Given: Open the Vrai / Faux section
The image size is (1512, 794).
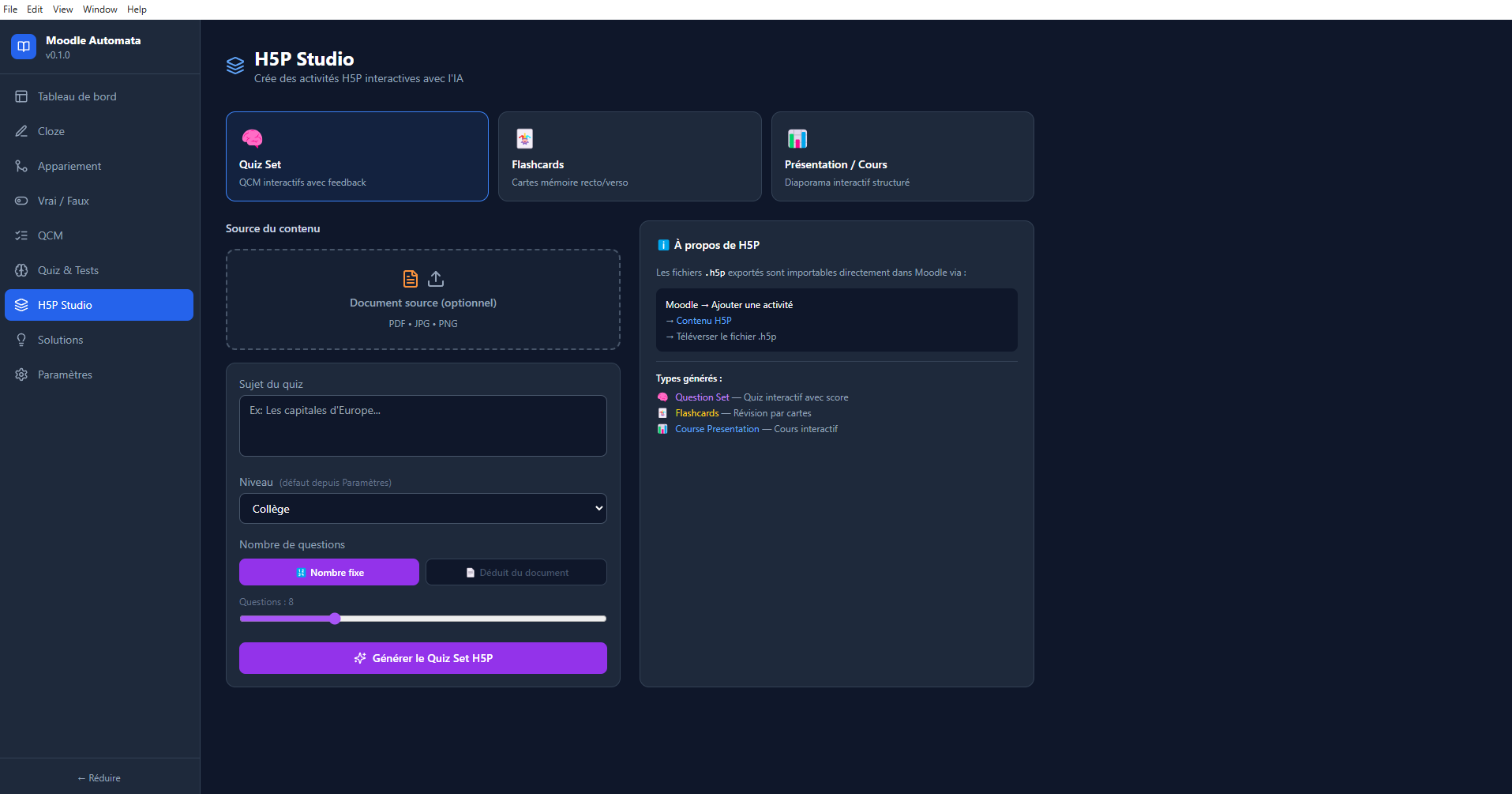Looking at the screenshot, I should click(x=99, y=201).
